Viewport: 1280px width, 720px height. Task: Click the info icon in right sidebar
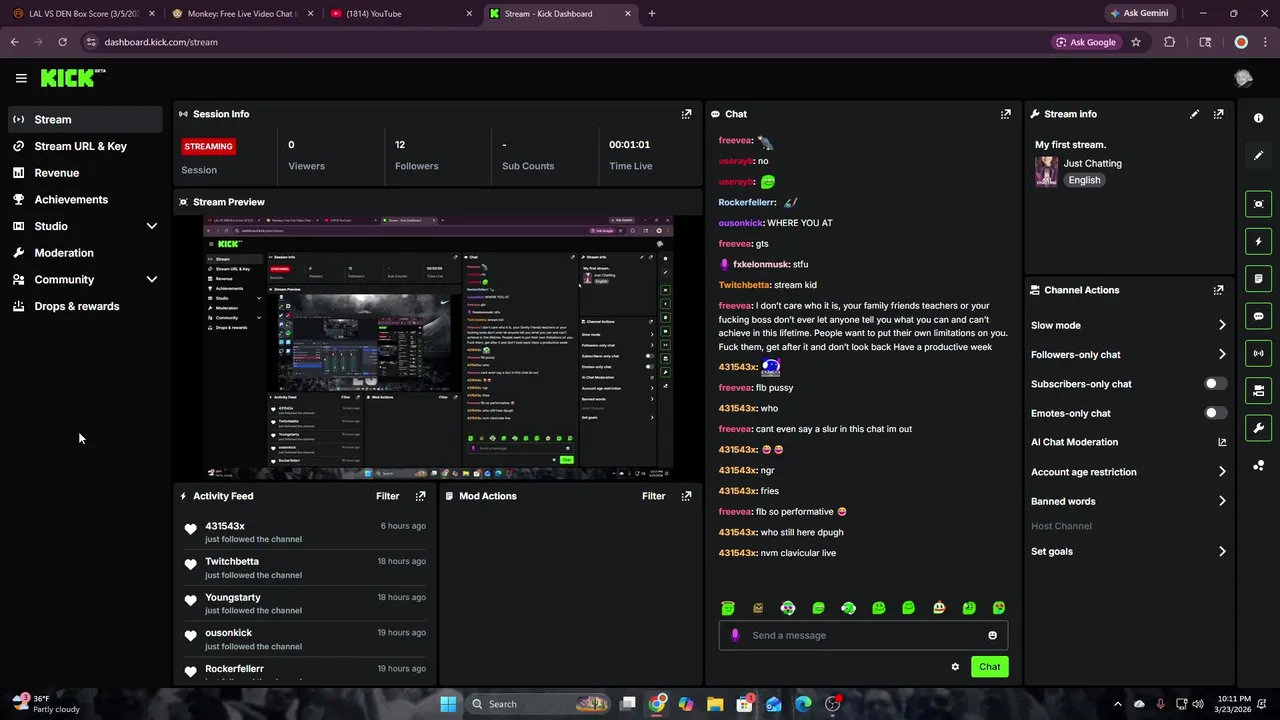(x=1258, y=118)
